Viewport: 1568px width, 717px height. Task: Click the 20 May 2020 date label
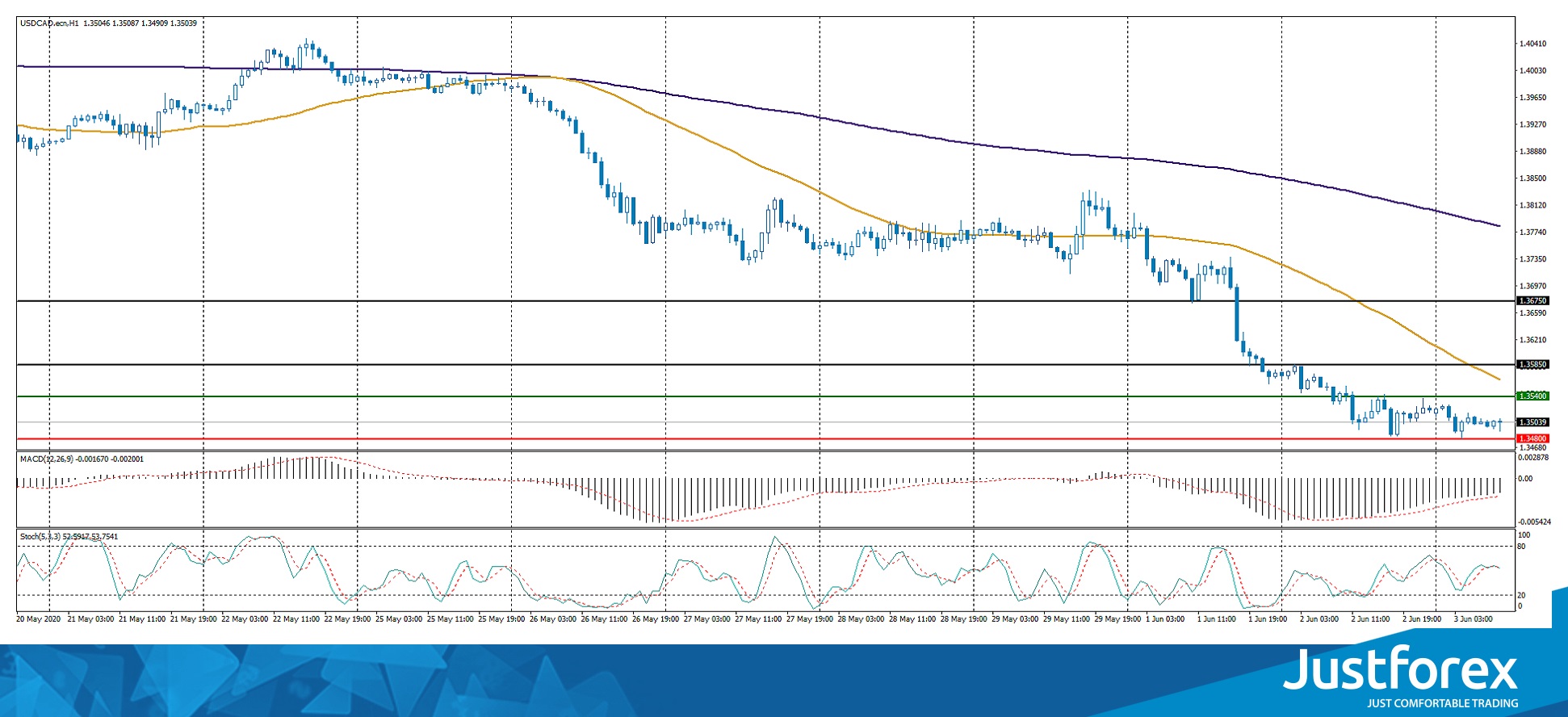tap(39, 619)
